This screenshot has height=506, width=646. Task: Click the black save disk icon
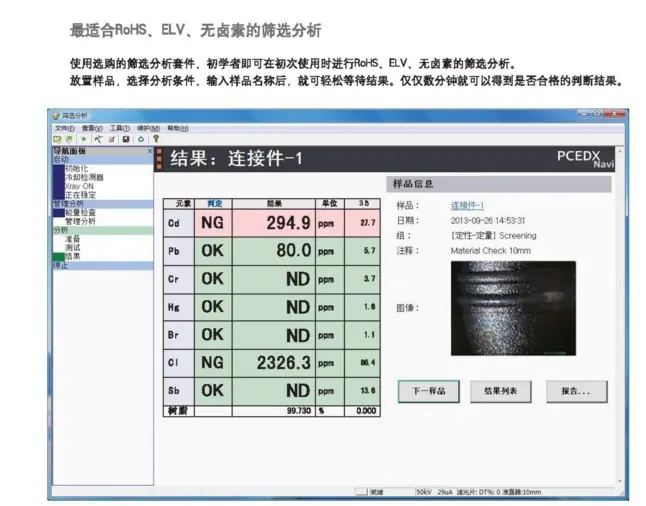126,139
